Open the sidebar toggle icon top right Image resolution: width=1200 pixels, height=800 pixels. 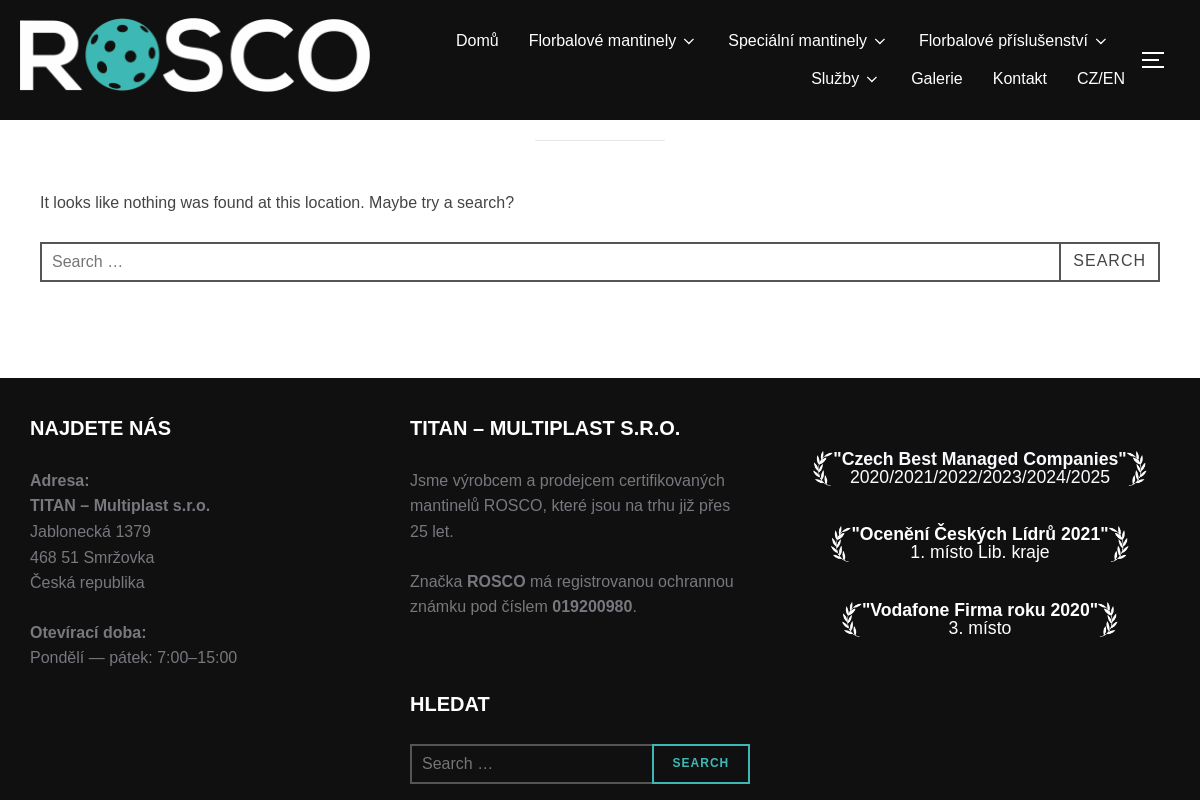pos(1153,60)
